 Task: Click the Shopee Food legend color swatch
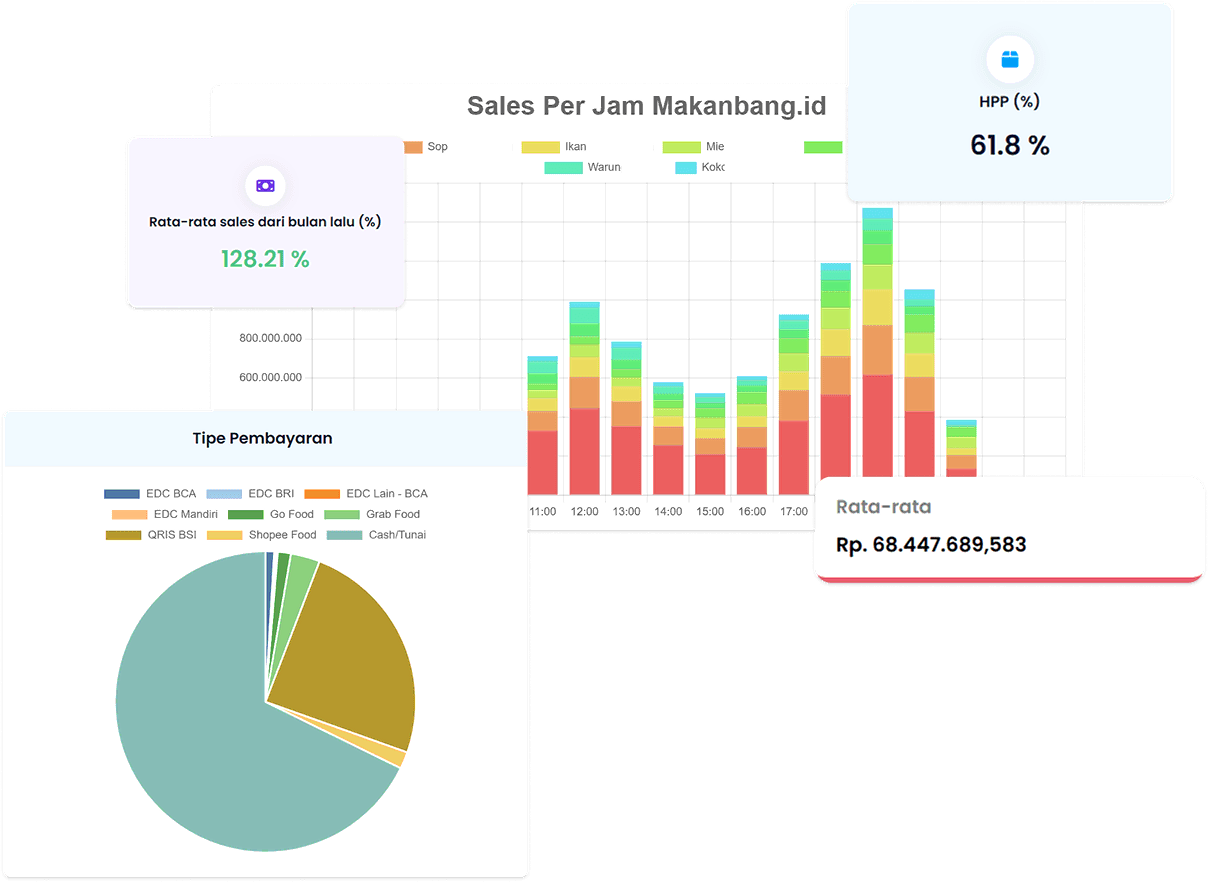224,535
